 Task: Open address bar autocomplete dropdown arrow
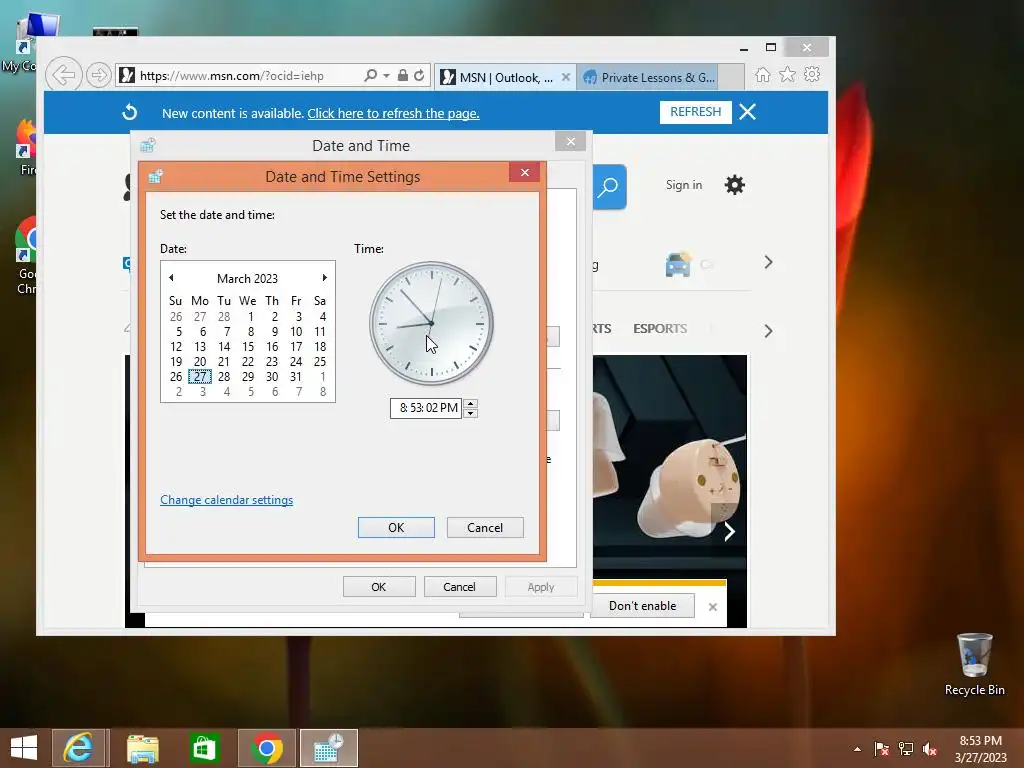(x=387, y=76)
